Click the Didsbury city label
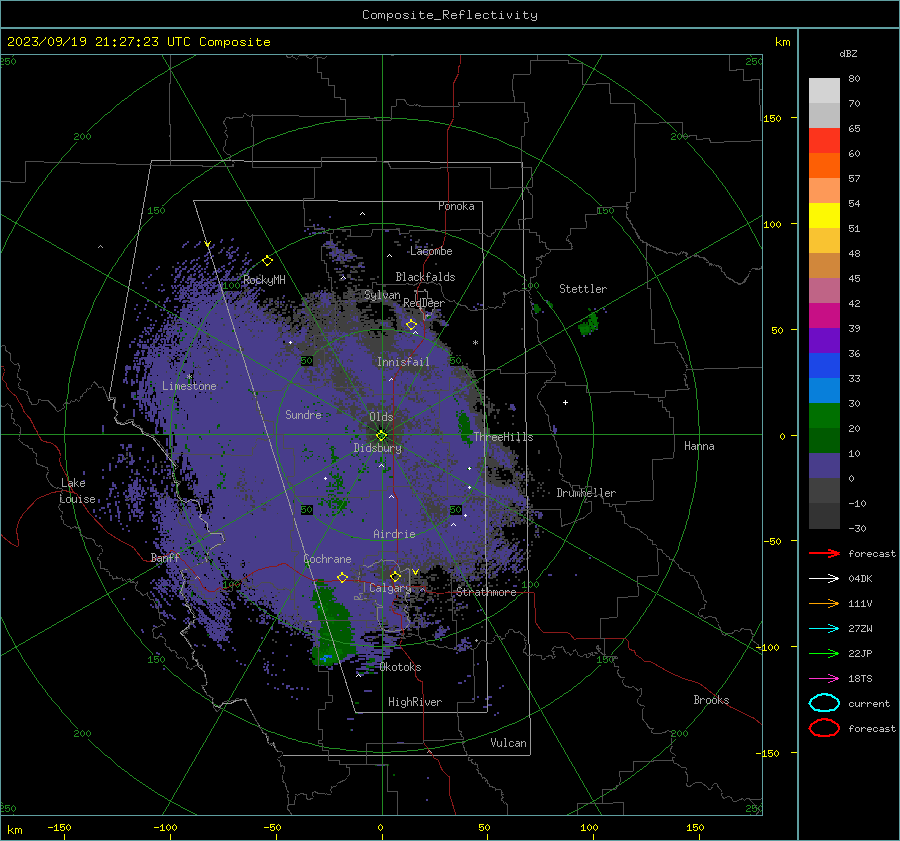This screenshot has width=900, height=841. 378,448
